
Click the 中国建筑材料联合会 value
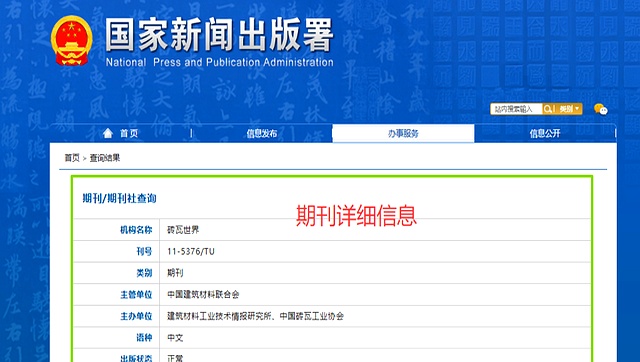(x=203, y=295)
